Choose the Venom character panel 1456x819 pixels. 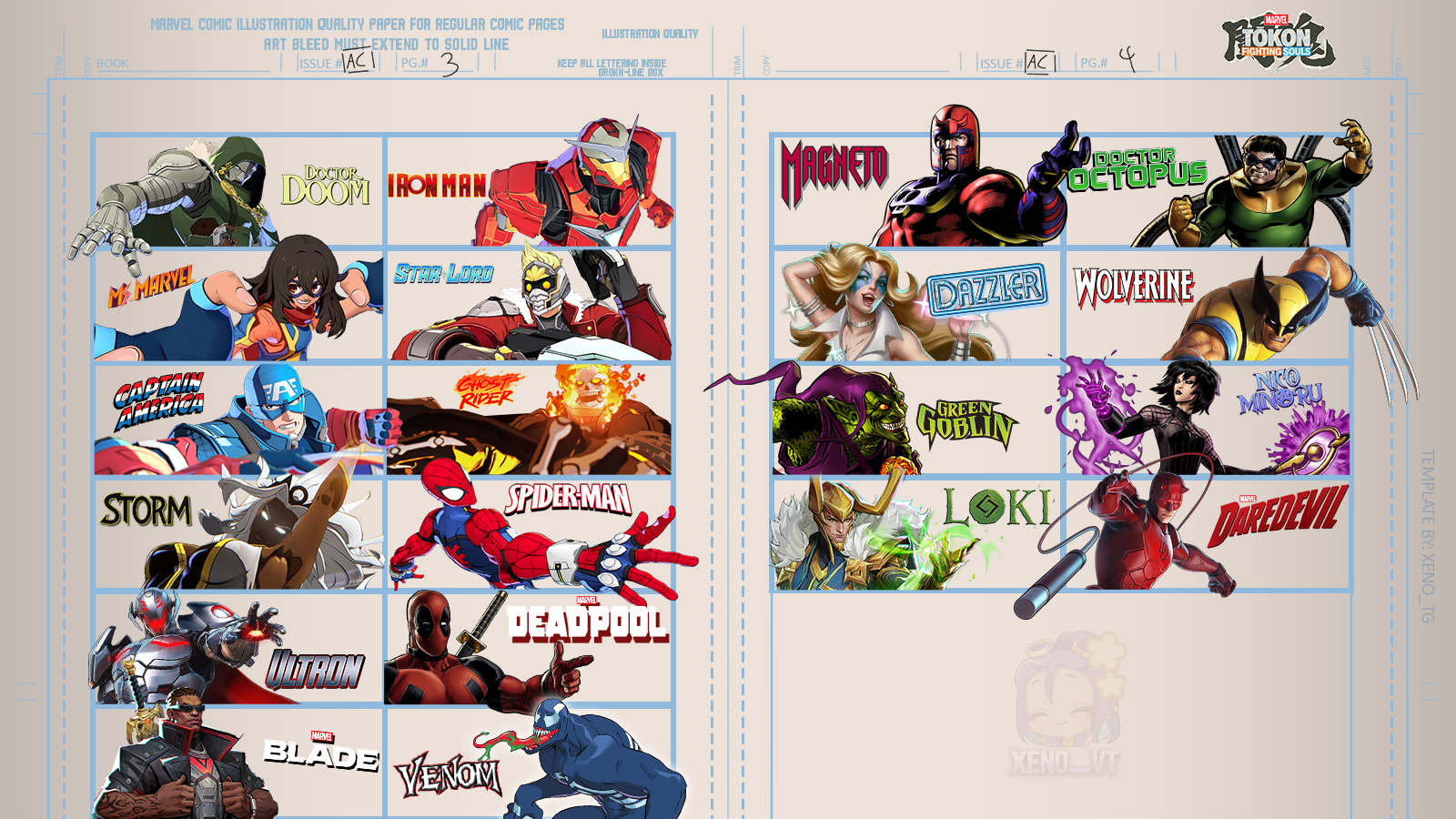530,764
